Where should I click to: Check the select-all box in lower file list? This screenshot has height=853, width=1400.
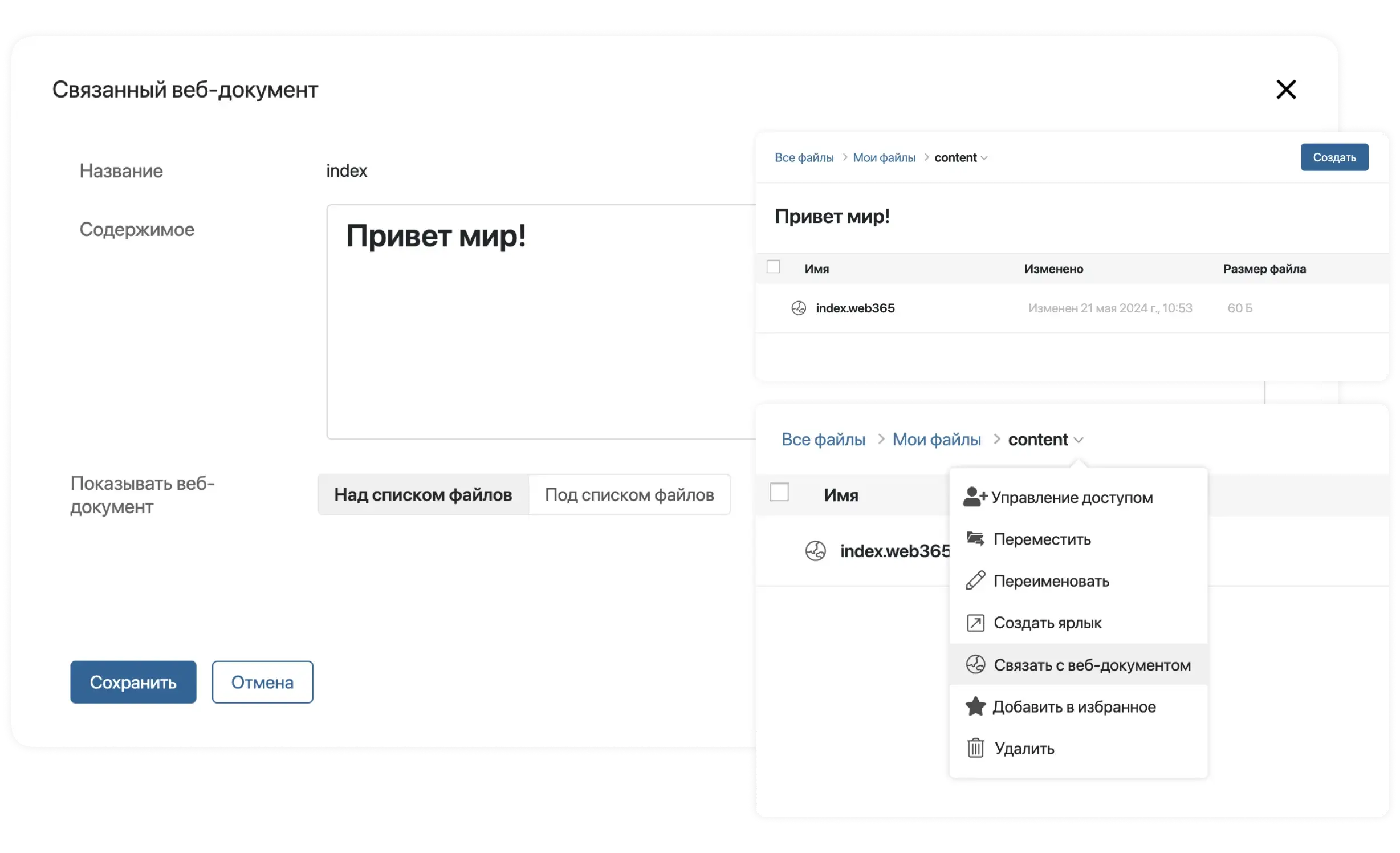[779, 492]
